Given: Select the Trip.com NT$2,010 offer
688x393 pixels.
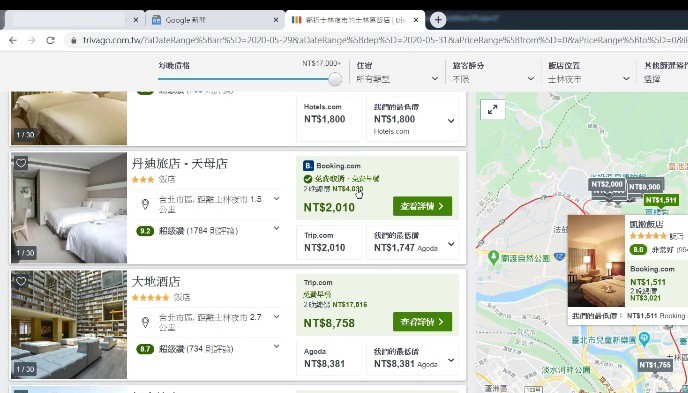Looking at the screenshot, I should 329,242.
